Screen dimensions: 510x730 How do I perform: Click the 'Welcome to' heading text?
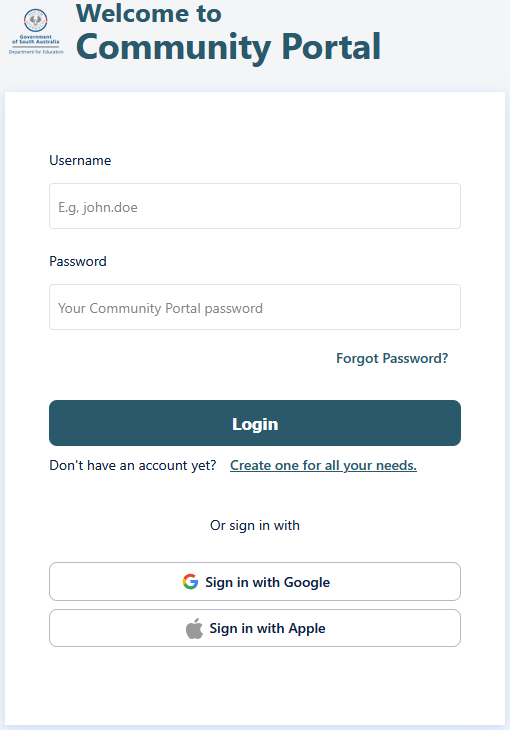tap(149, 13)
